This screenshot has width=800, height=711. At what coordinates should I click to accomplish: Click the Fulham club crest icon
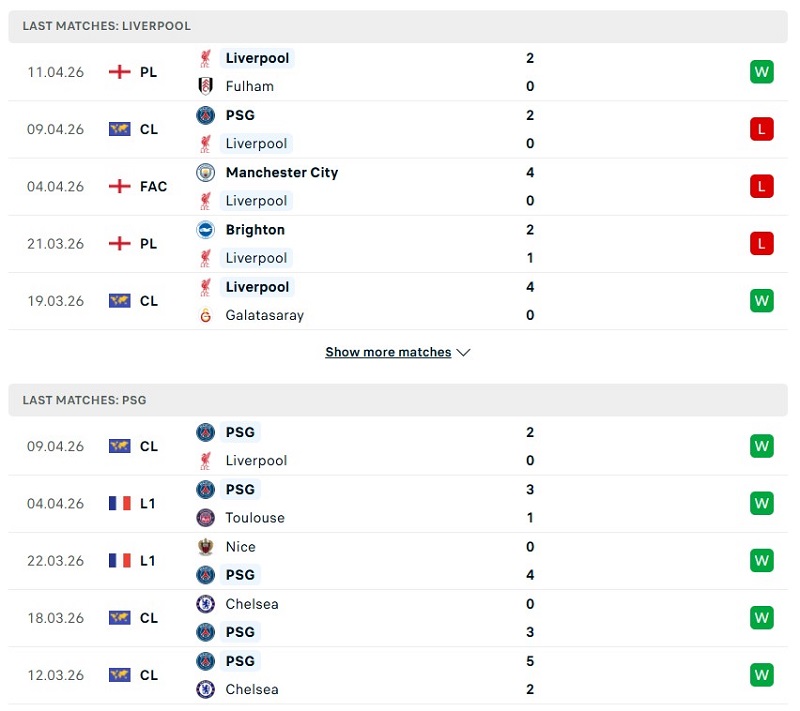(206, 86)
